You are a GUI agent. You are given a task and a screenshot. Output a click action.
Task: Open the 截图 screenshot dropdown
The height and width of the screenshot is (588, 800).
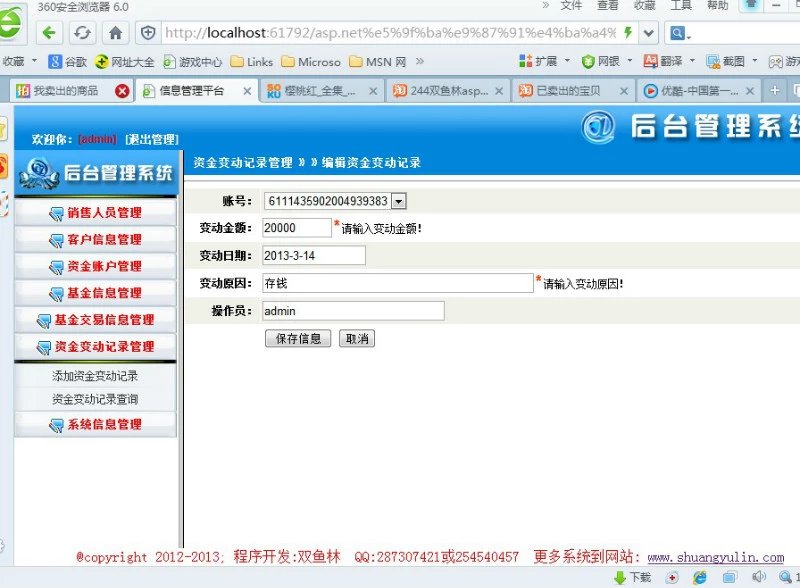click(x=732, y=61)
